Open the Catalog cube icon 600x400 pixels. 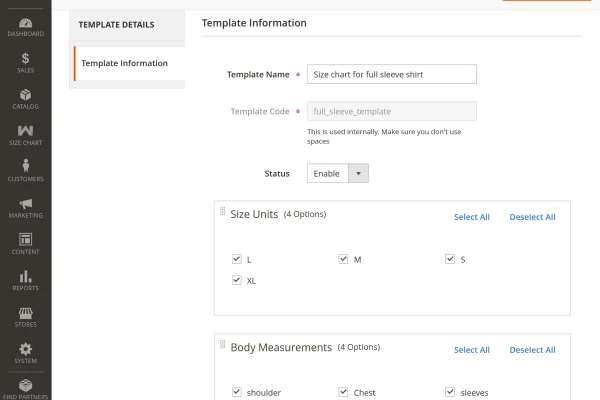pyautogui.click(x=25, y=97)
